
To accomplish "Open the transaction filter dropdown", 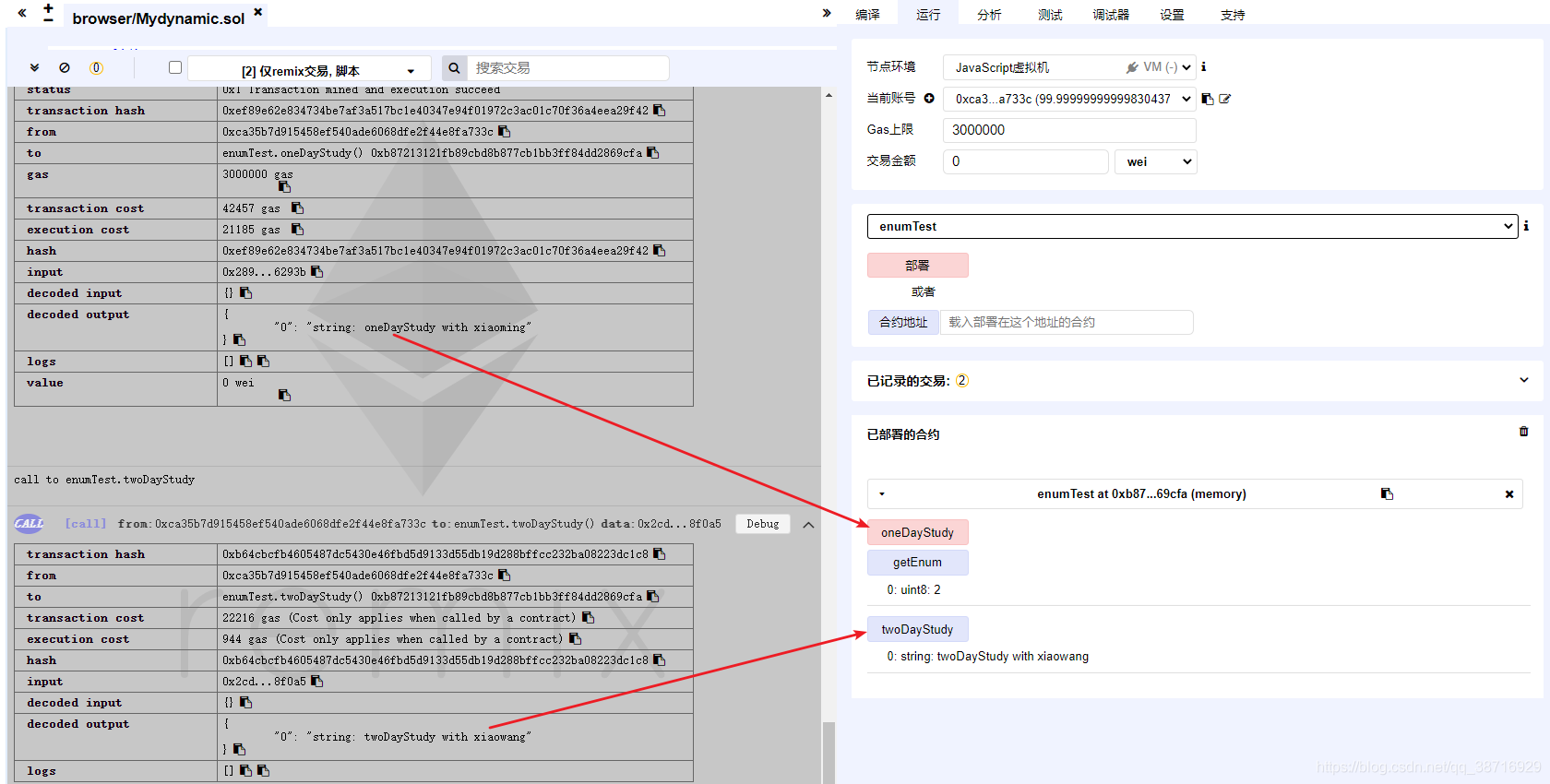I will [309, 70].
